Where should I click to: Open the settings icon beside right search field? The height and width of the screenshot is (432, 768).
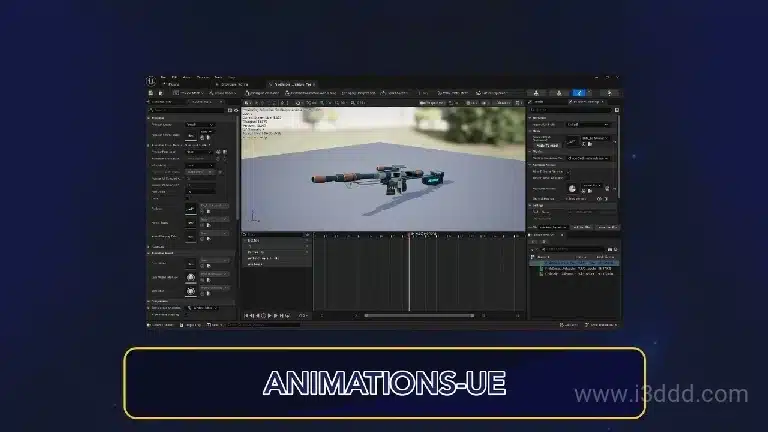coord(617,110)
